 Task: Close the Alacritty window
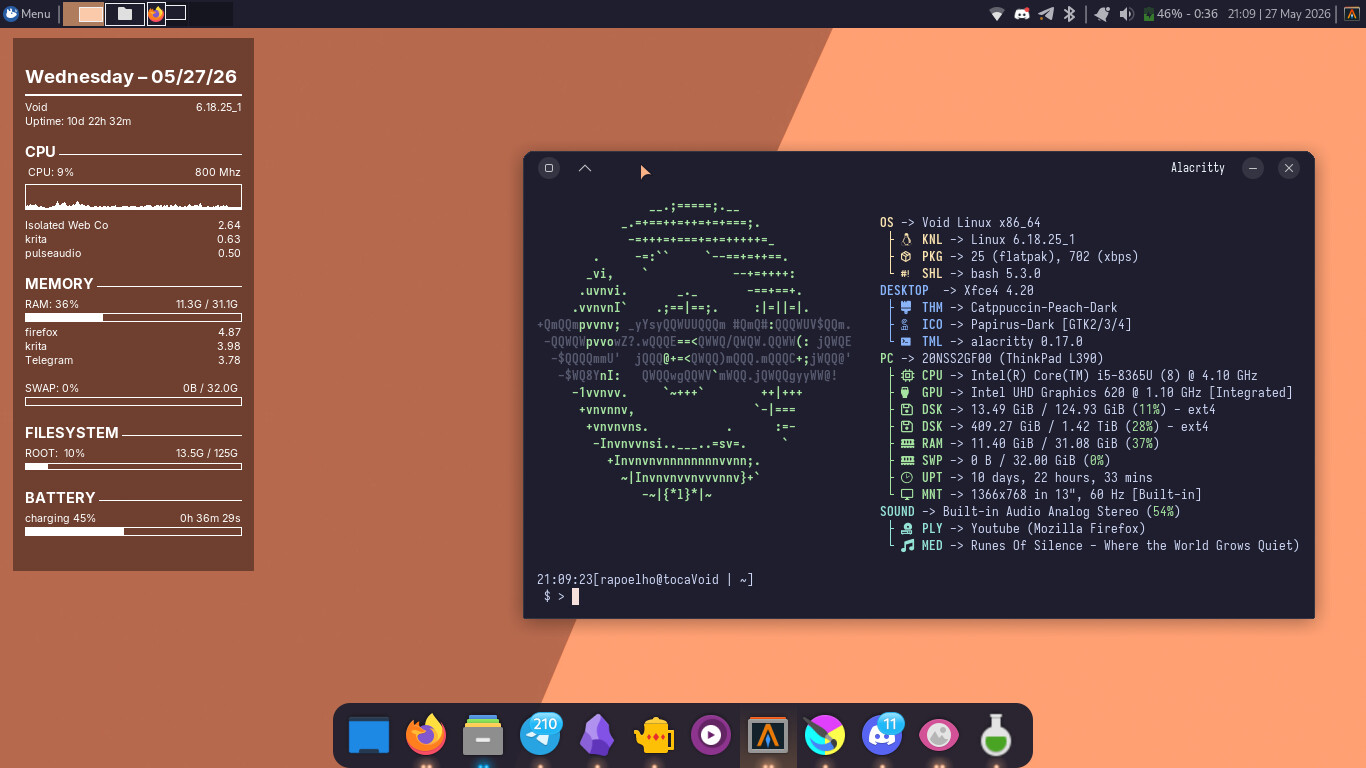[x=1289, y=168]
